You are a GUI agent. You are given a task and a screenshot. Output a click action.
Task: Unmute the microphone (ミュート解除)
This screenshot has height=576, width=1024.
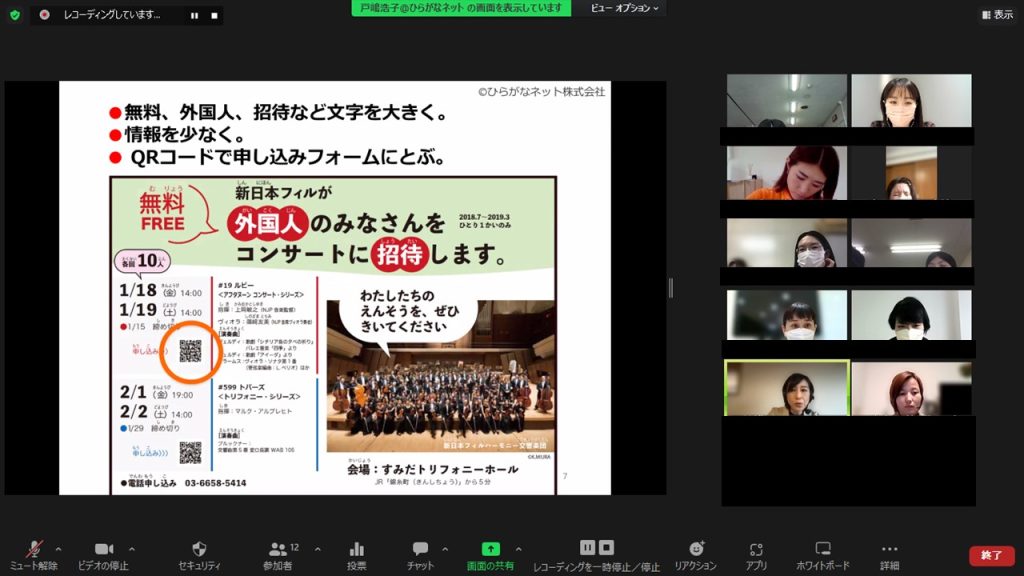coord(34,556)
